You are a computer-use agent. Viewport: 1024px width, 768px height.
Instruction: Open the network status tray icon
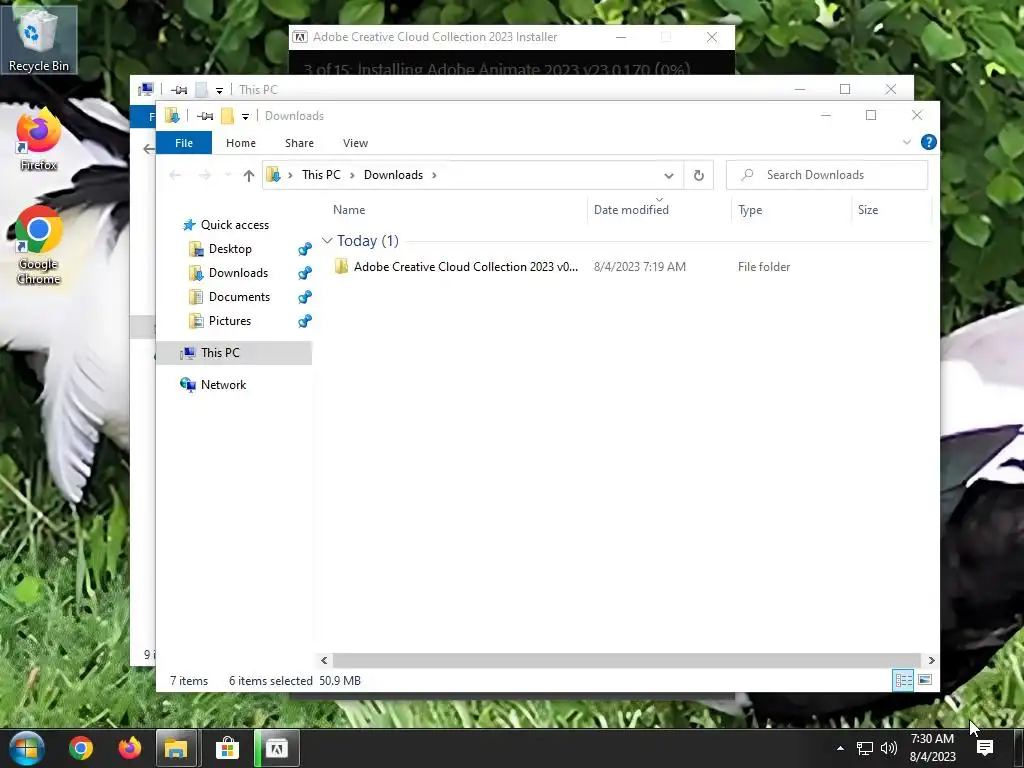[x=865, y=748]
